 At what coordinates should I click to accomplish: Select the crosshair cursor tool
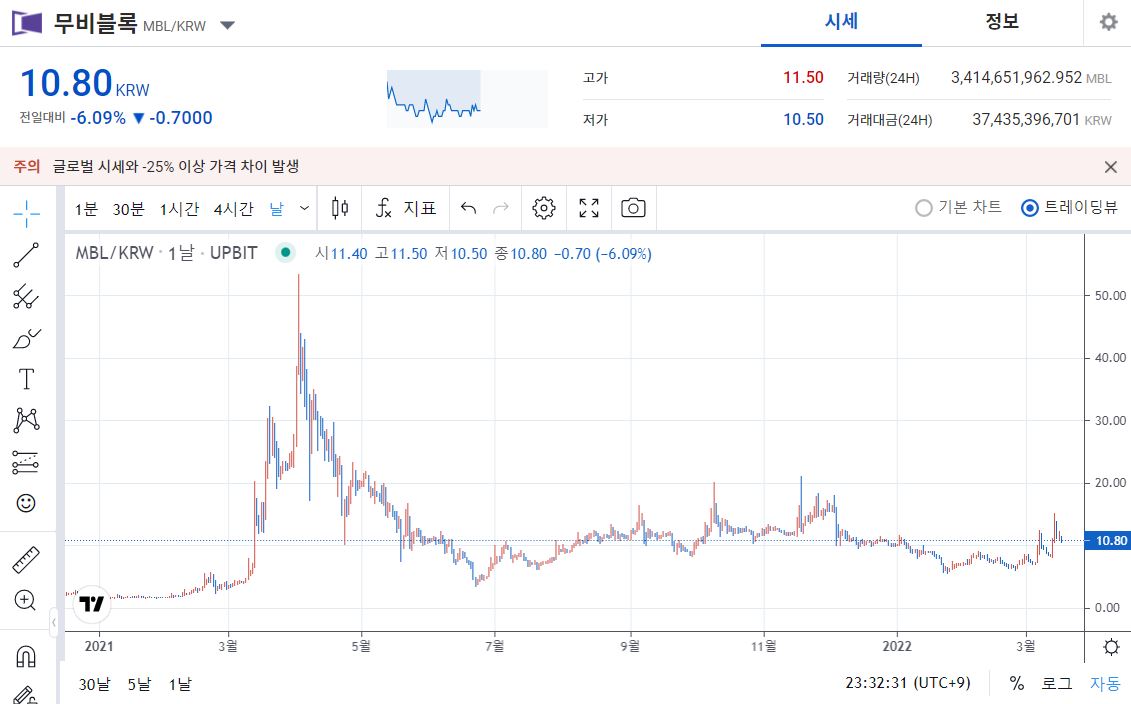[x=26, y=214]
